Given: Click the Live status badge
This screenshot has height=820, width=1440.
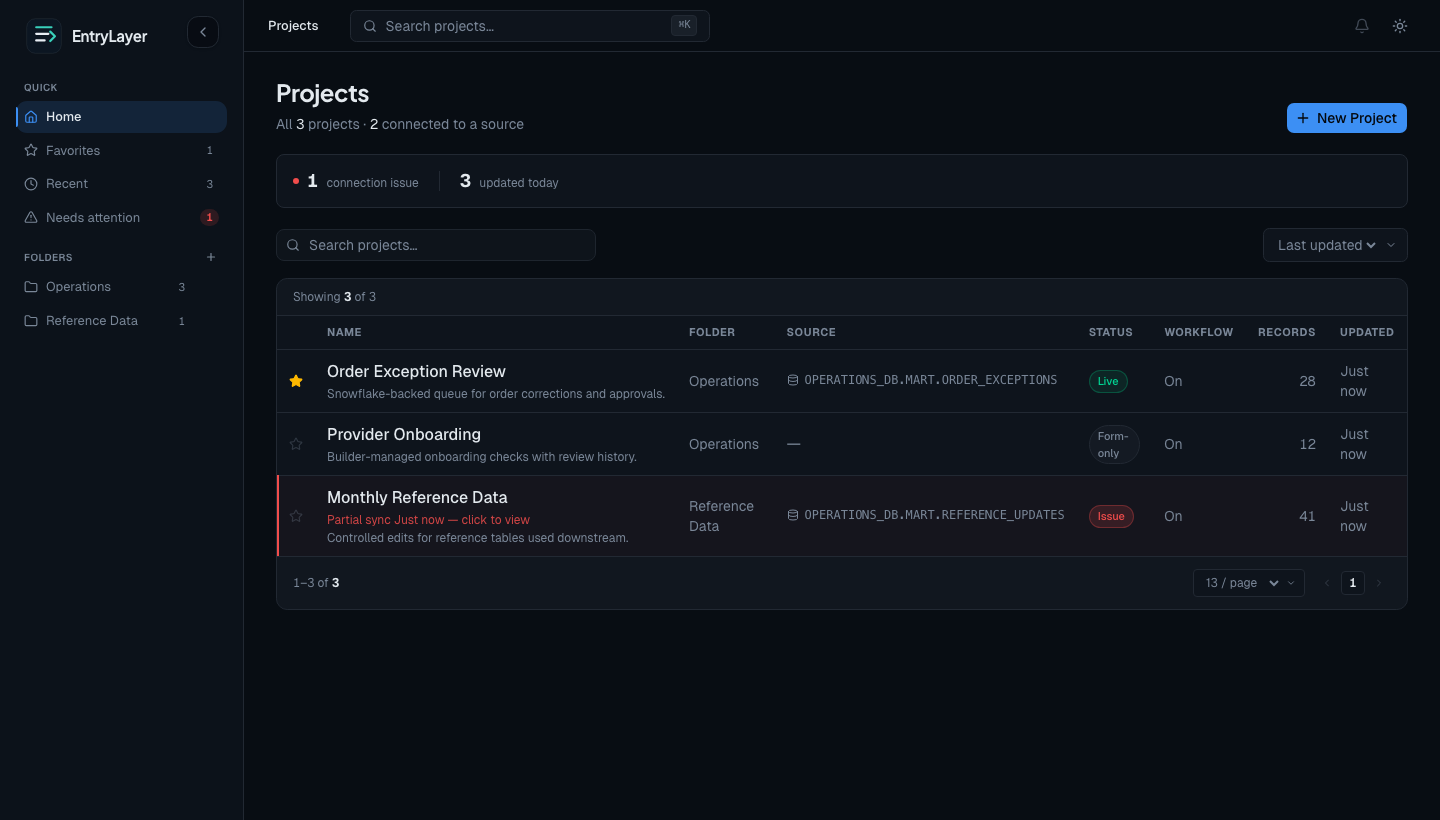Looking at the screenshot, I should tap(1108, 381).
